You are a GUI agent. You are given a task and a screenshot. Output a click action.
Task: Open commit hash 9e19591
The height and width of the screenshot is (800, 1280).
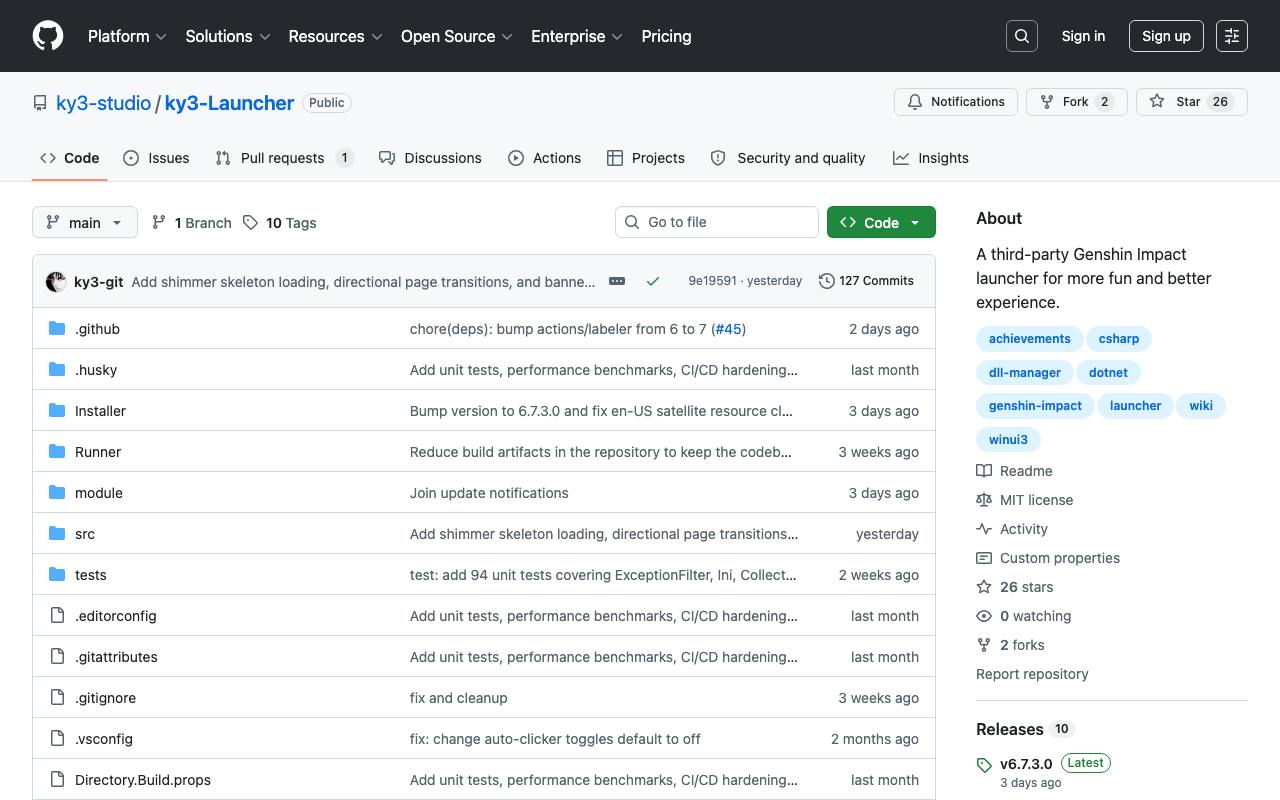(x=712, y=281)
